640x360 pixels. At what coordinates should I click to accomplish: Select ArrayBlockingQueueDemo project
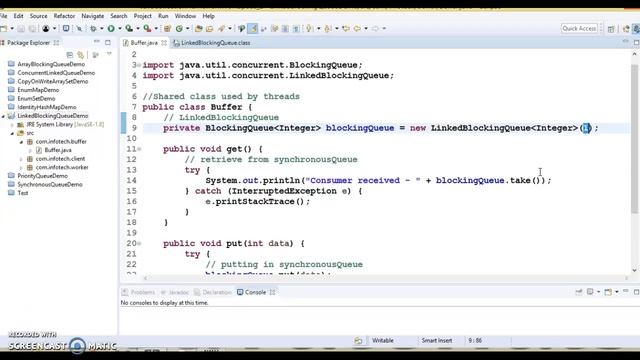51,64
